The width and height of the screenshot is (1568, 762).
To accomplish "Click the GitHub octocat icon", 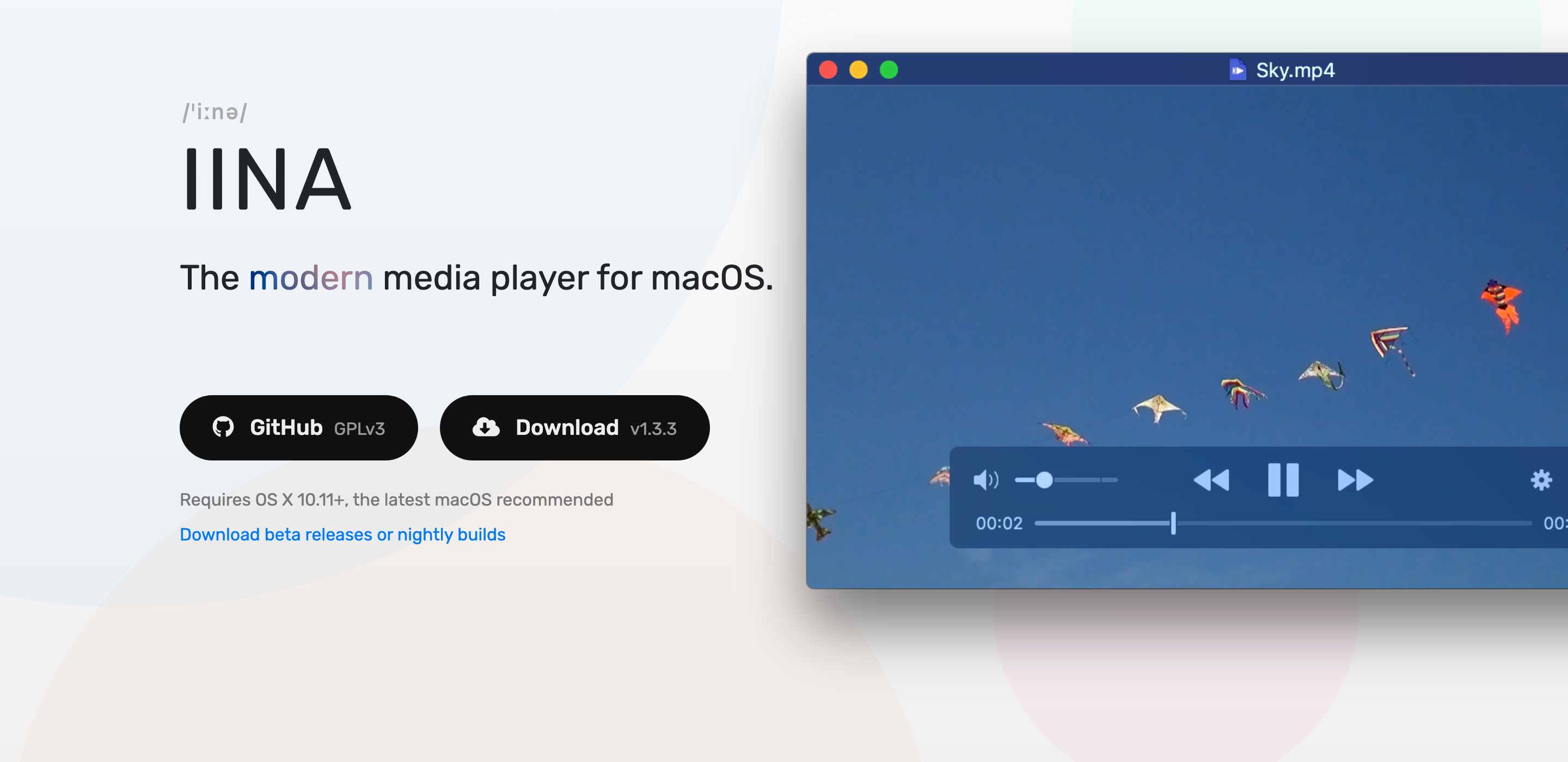I will 223,427.
